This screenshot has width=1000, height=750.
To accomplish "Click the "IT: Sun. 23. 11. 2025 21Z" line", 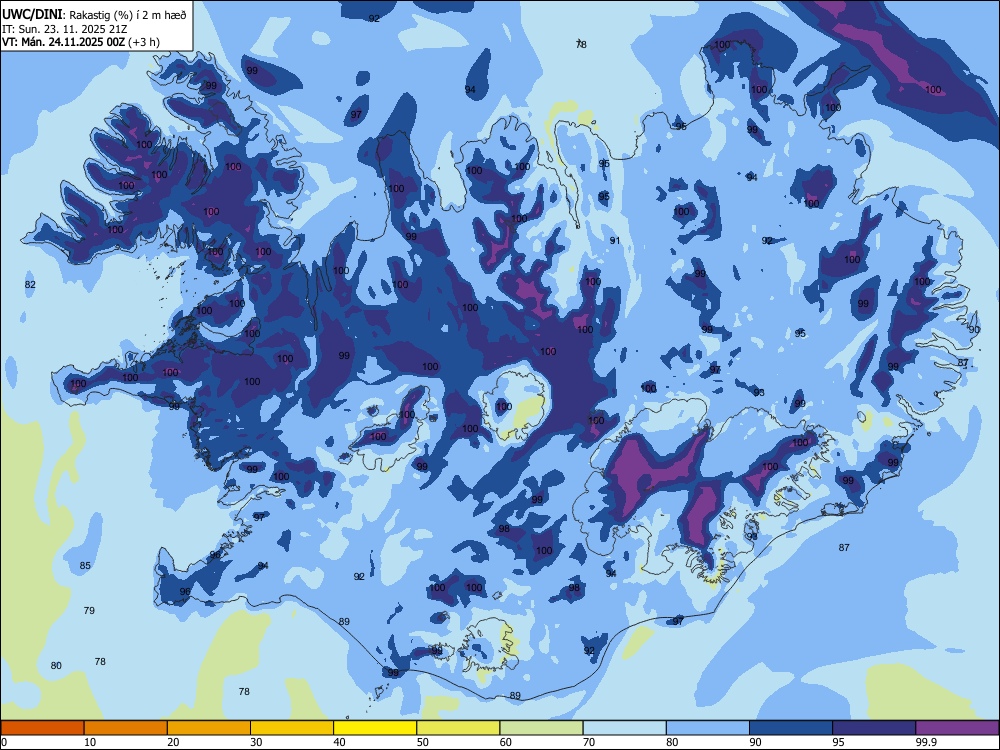I will (64, 29).
